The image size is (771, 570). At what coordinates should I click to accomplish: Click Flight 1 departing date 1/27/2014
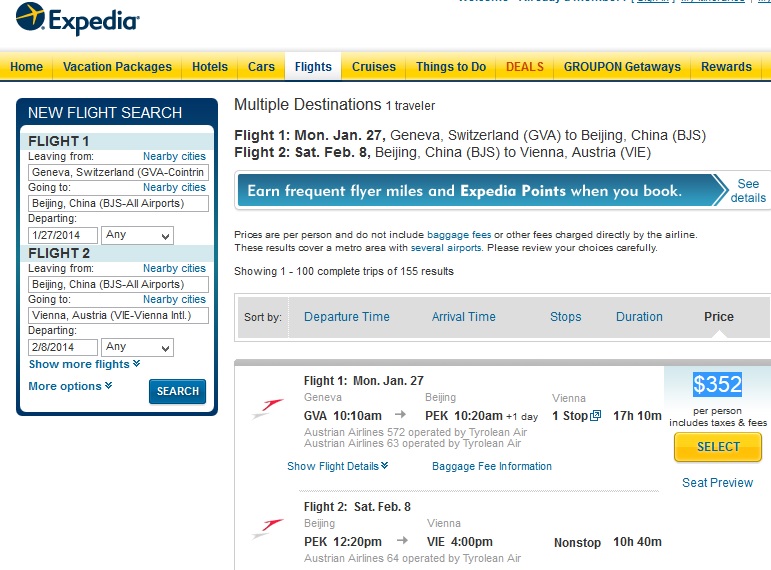pos(63,235)
